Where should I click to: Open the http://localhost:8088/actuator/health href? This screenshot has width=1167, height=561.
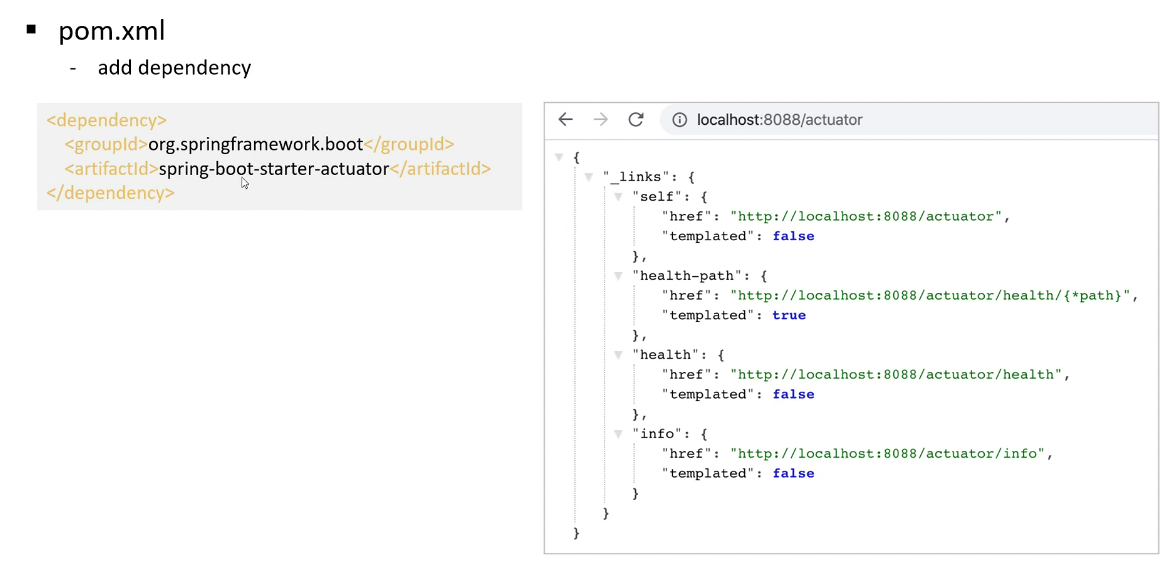tap(896, 374)
